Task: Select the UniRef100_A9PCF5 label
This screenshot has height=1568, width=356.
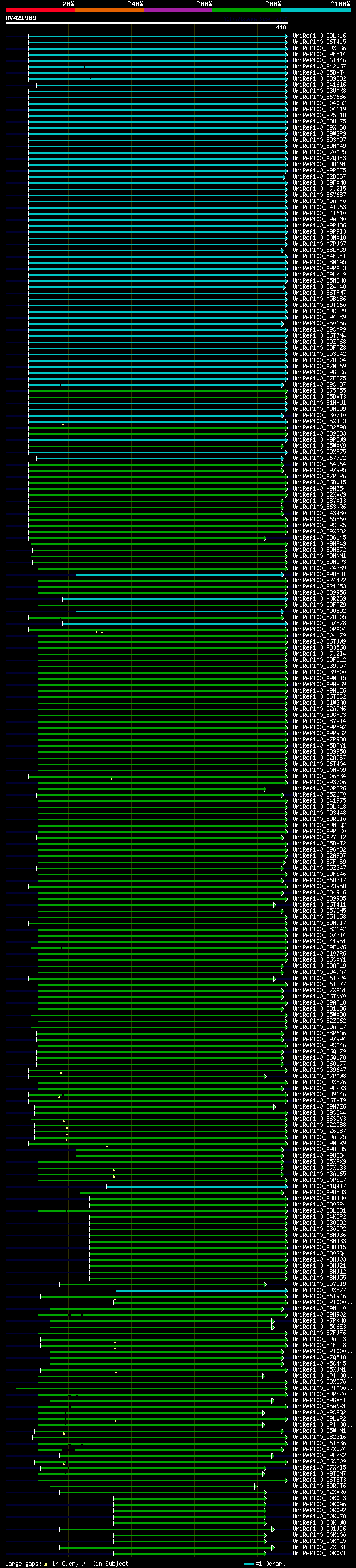Action: coord(319,170)
